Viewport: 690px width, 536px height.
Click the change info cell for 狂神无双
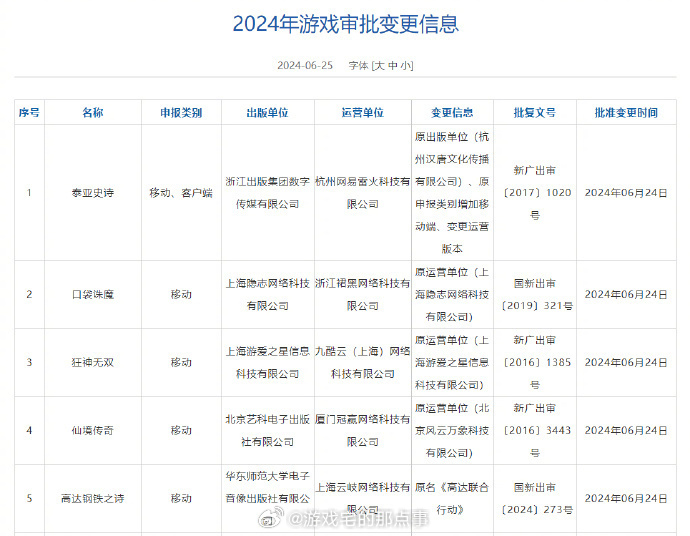tap(452, 363)
